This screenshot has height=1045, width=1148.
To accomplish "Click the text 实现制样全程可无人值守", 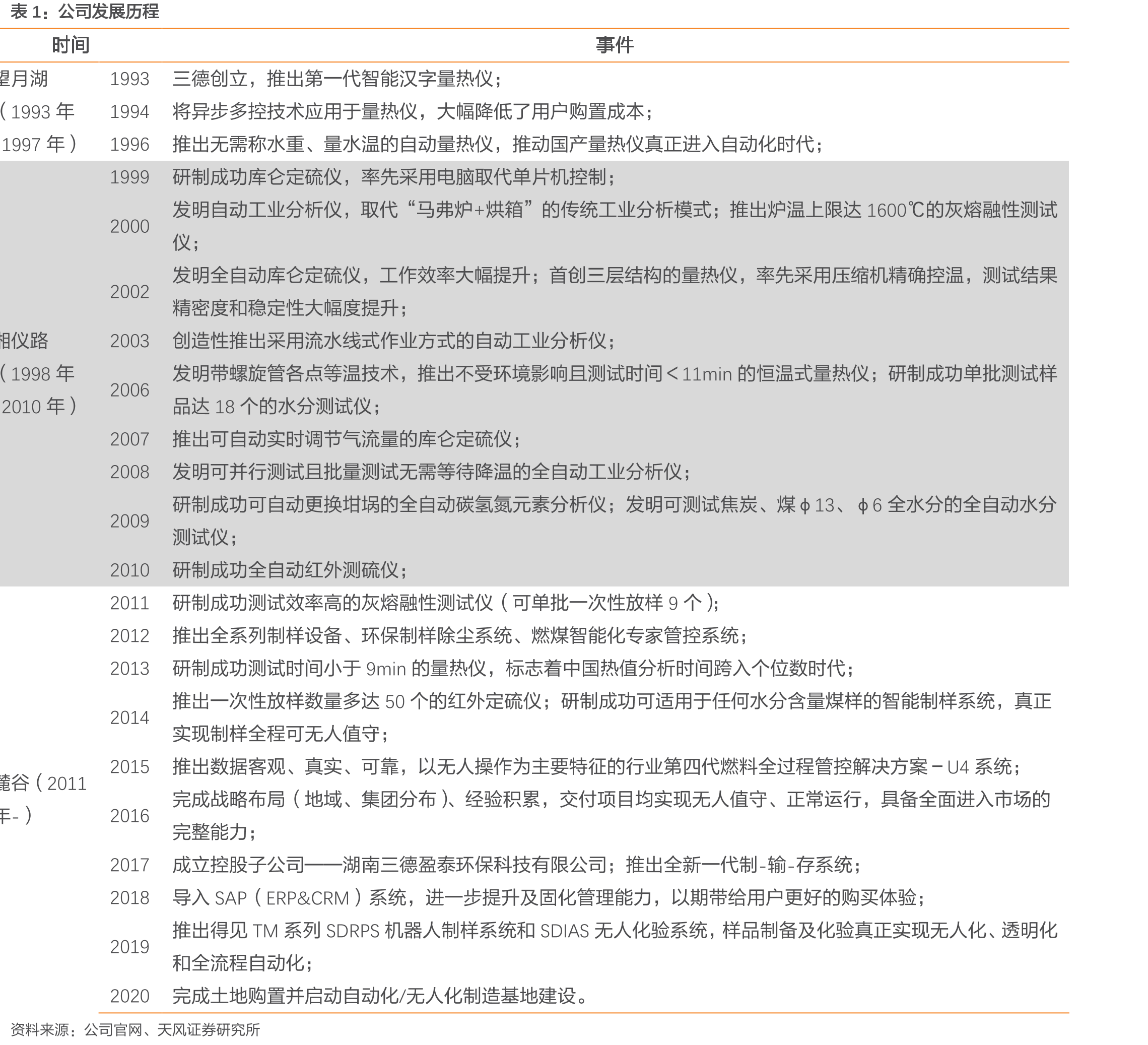I will (276, 734).
